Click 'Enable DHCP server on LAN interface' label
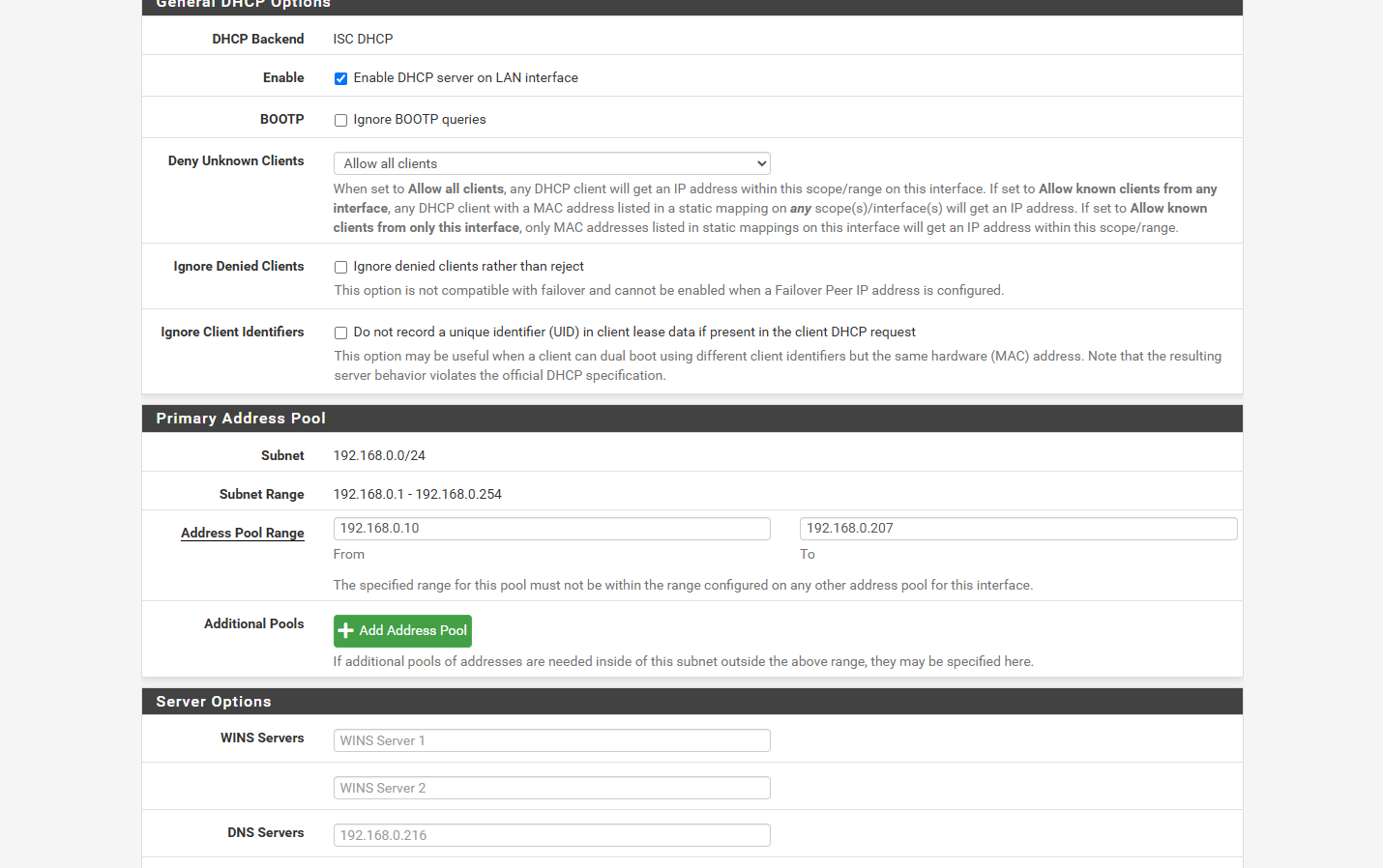 pos(465,78)
